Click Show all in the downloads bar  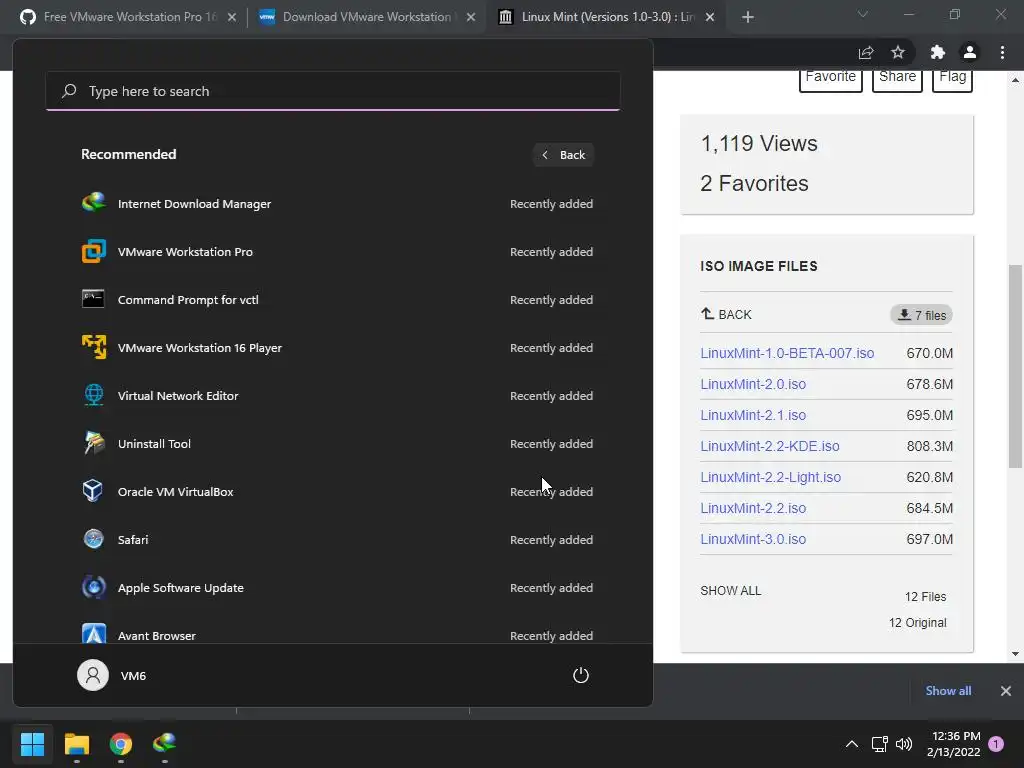coord(948,690)
